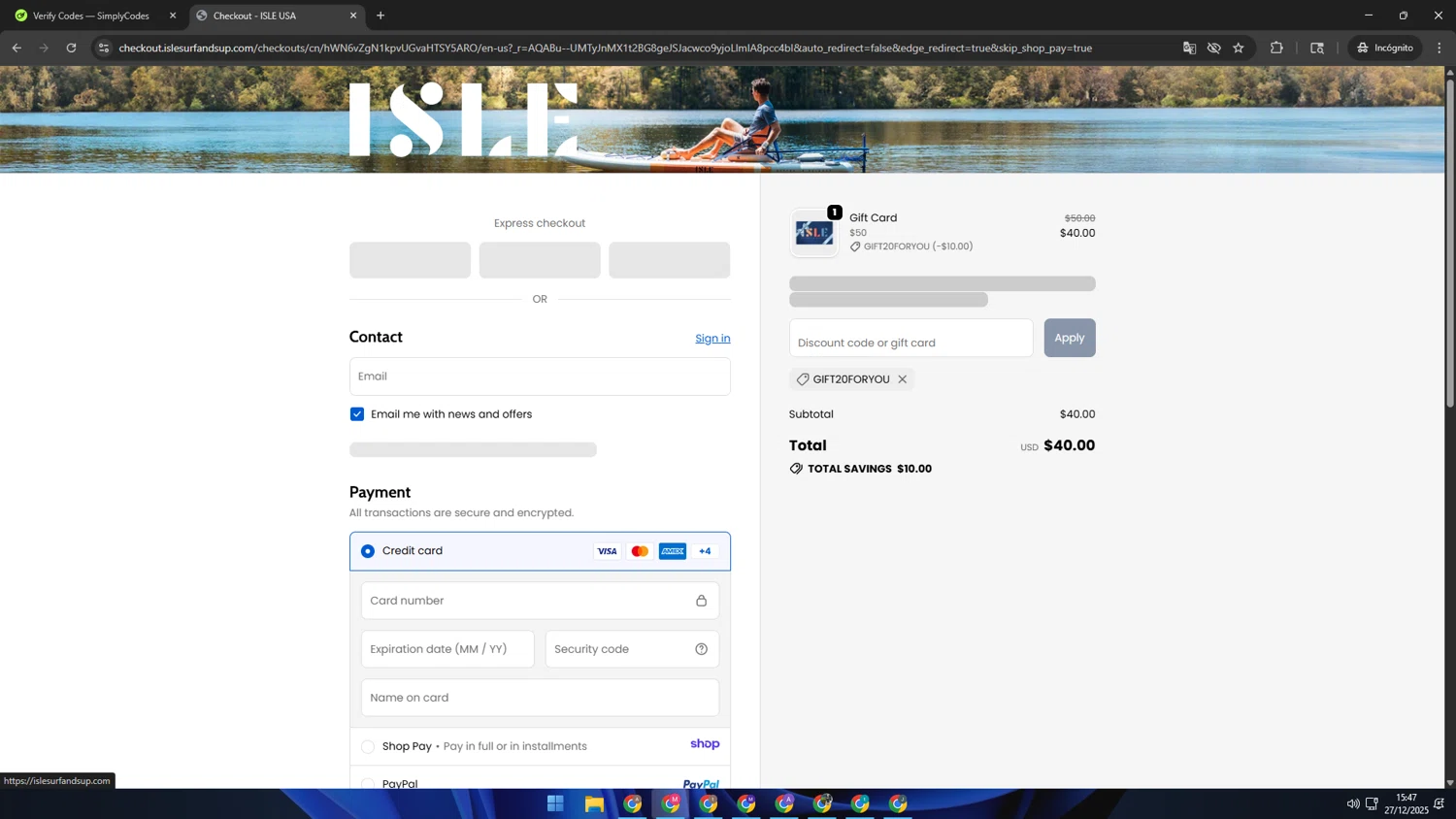Click the last Express checkout placeholder button
The height and width of the screenshot is (819, 1456).
(x=669, y=260)
